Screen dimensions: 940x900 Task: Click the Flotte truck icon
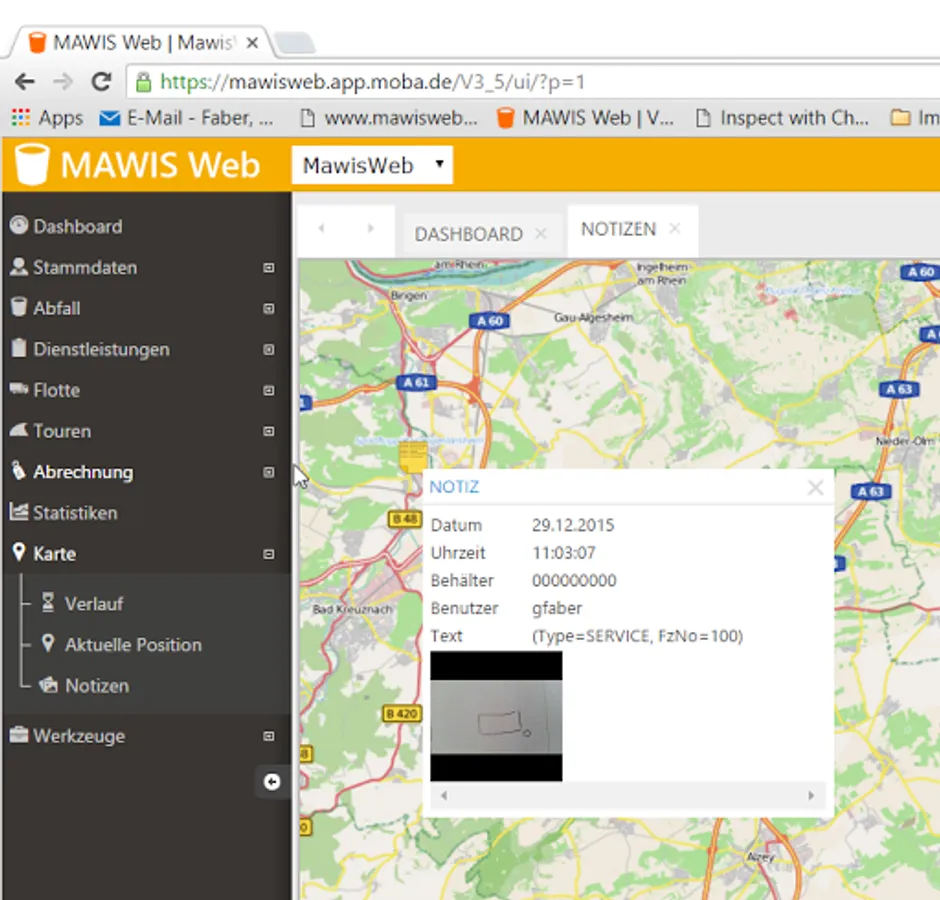(x=19, y=389)
